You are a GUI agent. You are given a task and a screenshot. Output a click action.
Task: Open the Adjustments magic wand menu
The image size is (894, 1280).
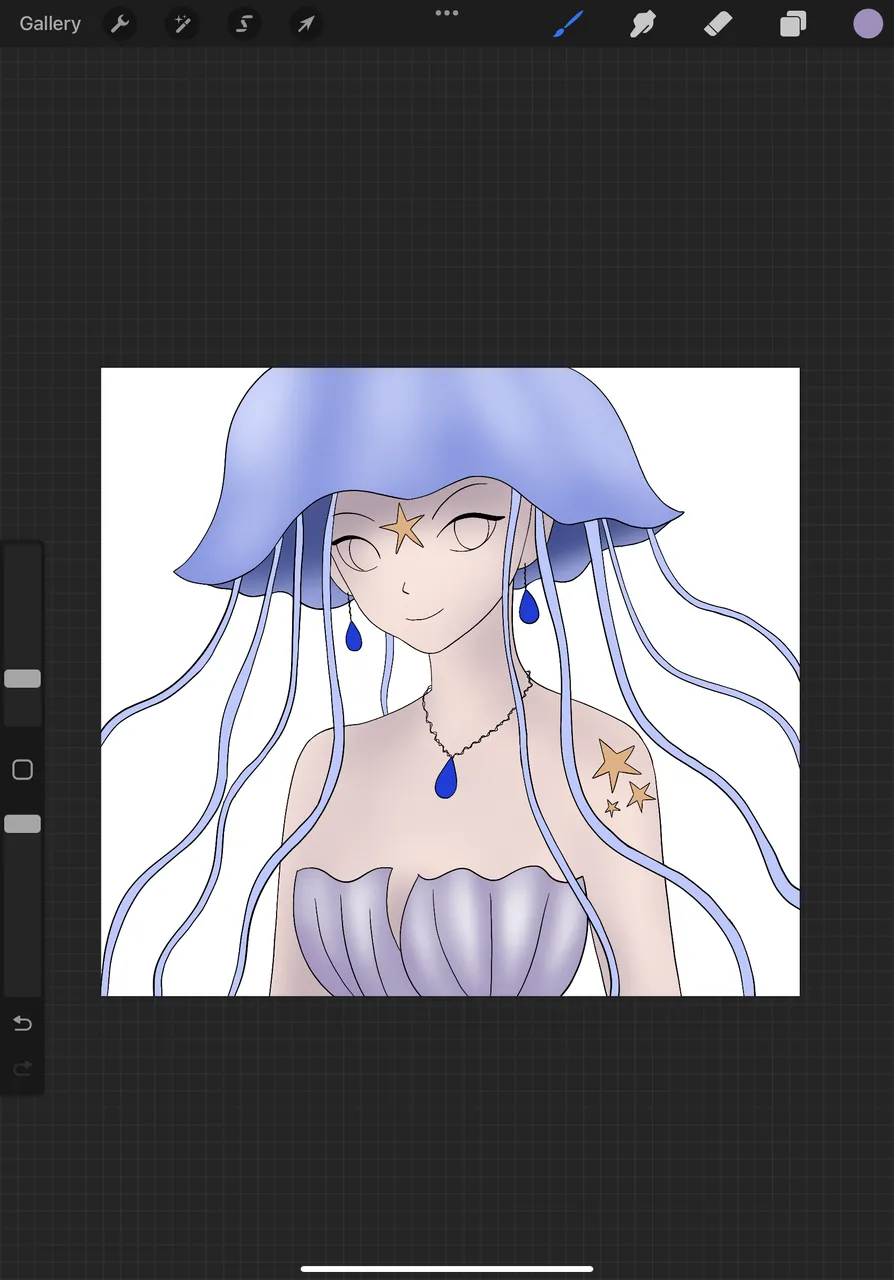182,23
